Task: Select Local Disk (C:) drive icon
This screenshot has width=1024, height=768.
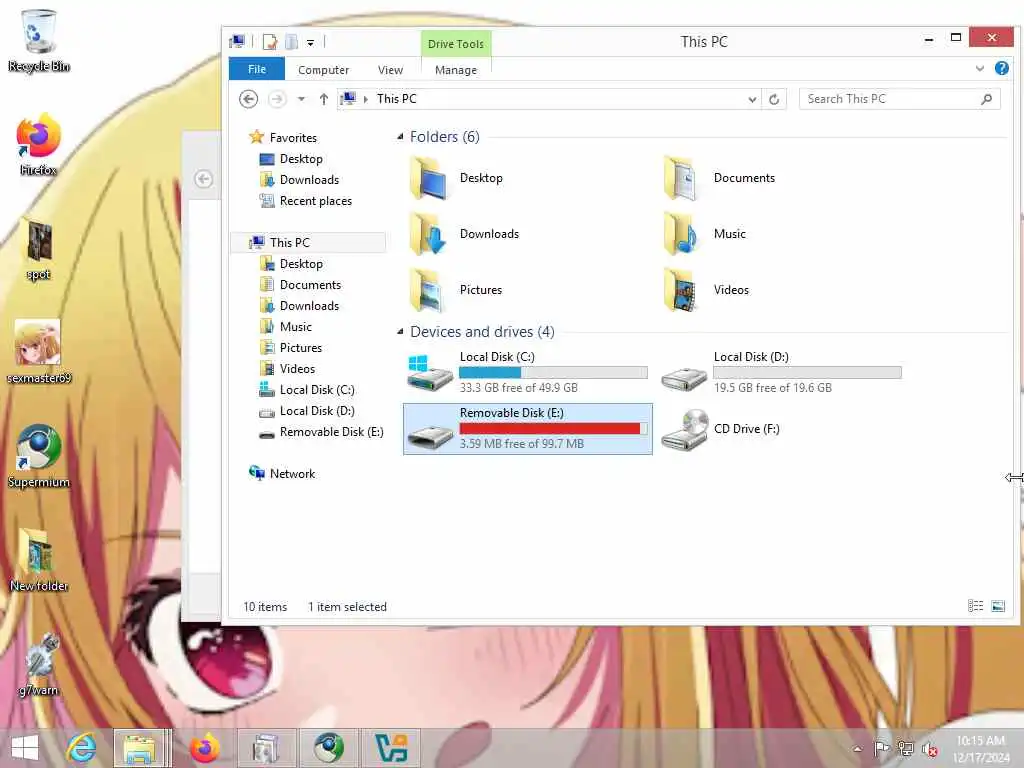Action: 430,373
